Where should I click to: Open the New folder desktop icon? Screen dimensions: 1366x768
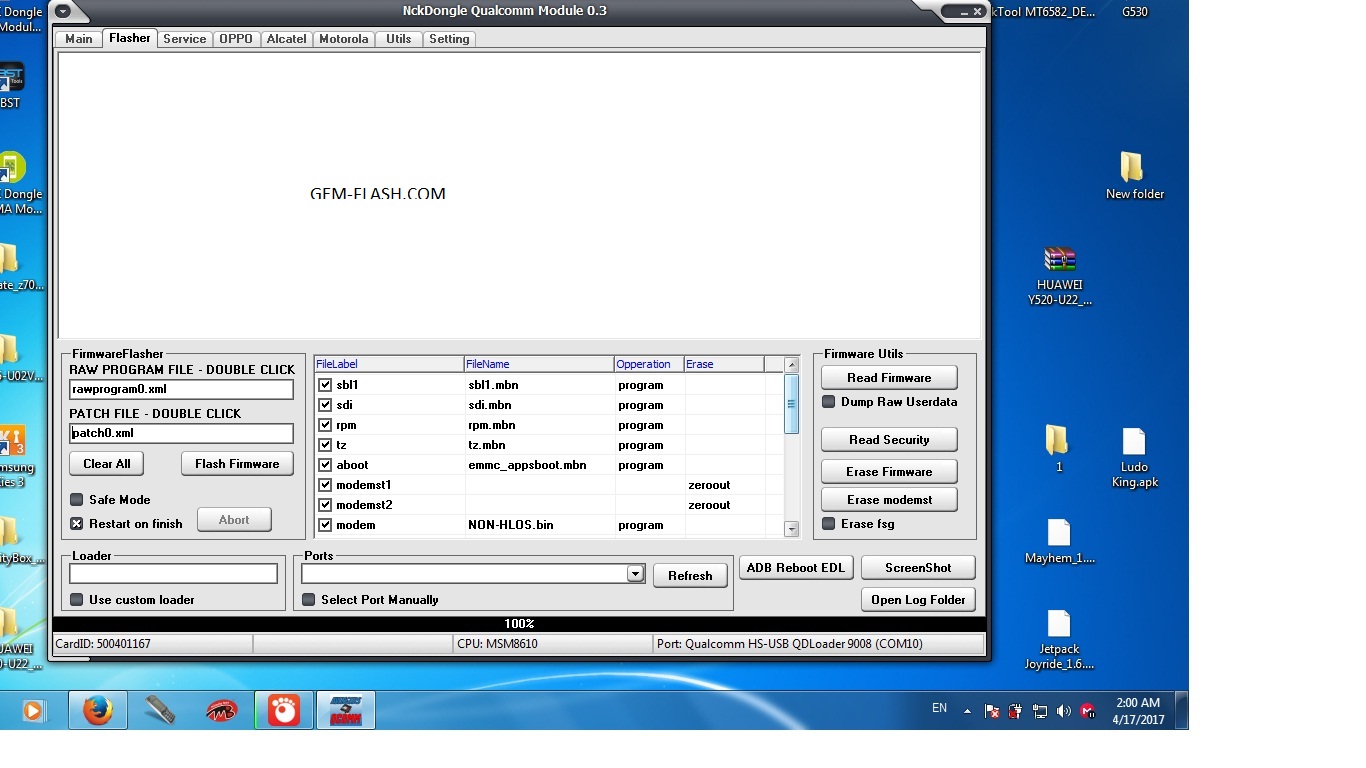tap(1134, 175)
